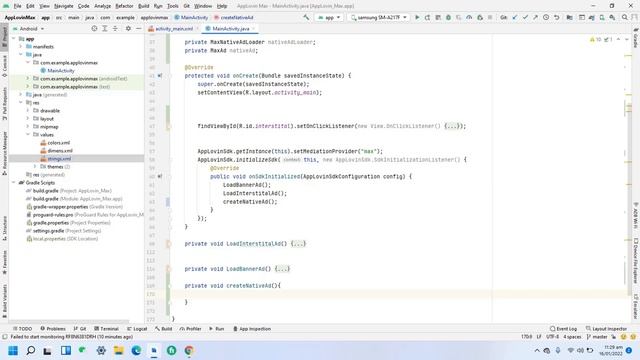This screenshot has width=640, height=360.
Task: Click the Git Update Project arrow icon
Action: [x=515, y=18]
